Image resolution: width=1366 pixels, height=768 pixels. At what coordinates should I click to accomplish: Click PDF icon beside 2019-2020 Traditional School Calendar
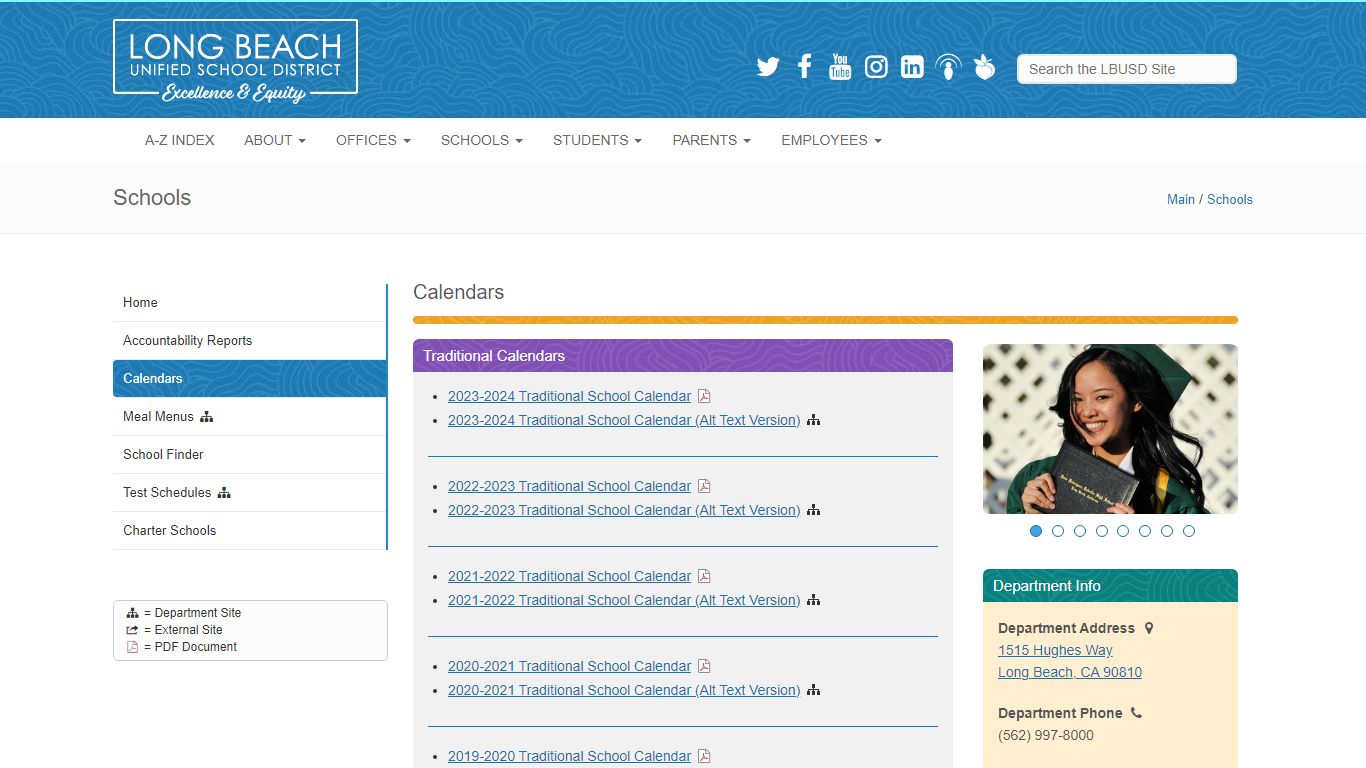(x=704, y=756)
